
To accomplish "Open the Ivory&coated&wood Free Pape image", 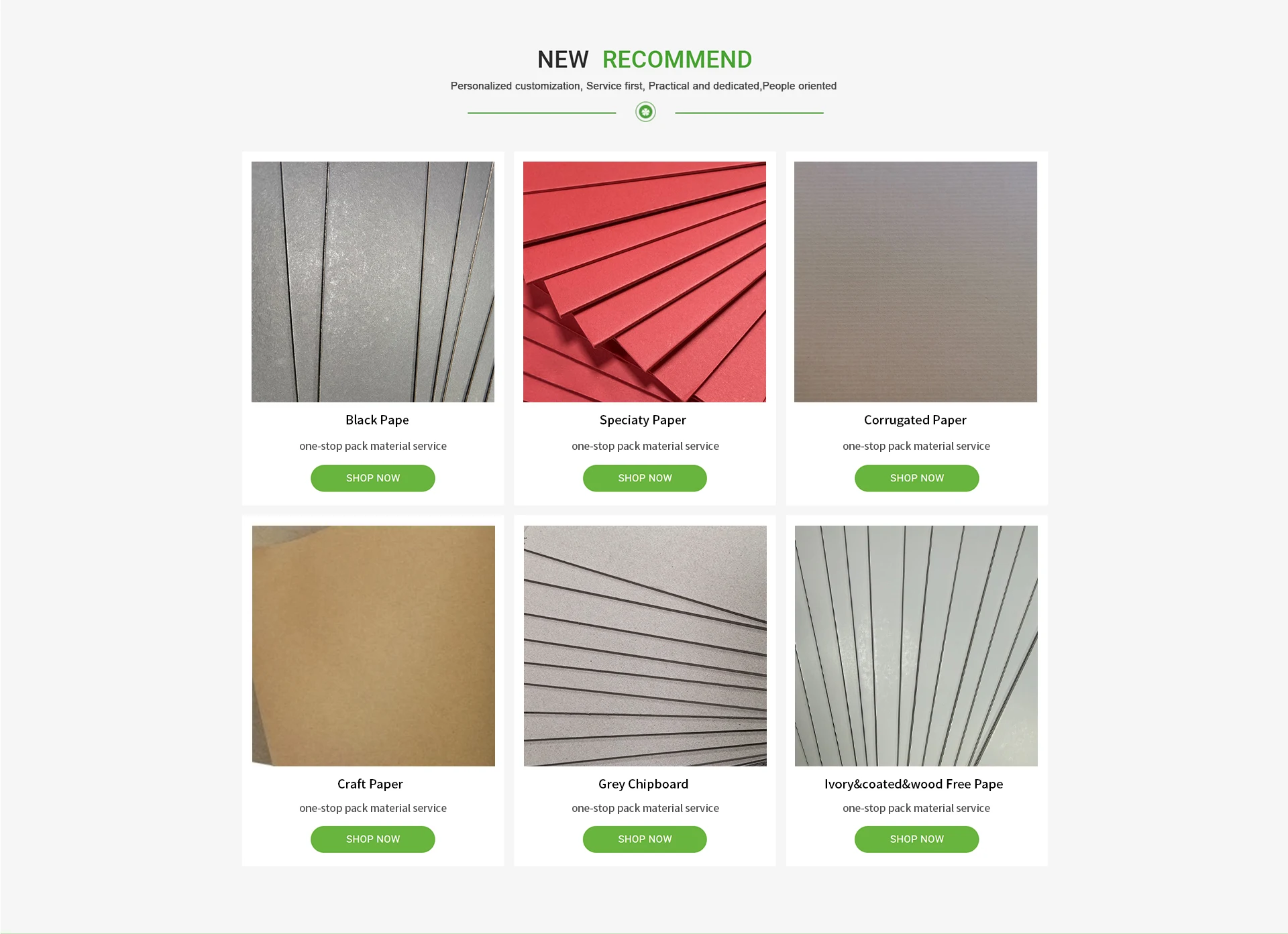I will [916, 646].
